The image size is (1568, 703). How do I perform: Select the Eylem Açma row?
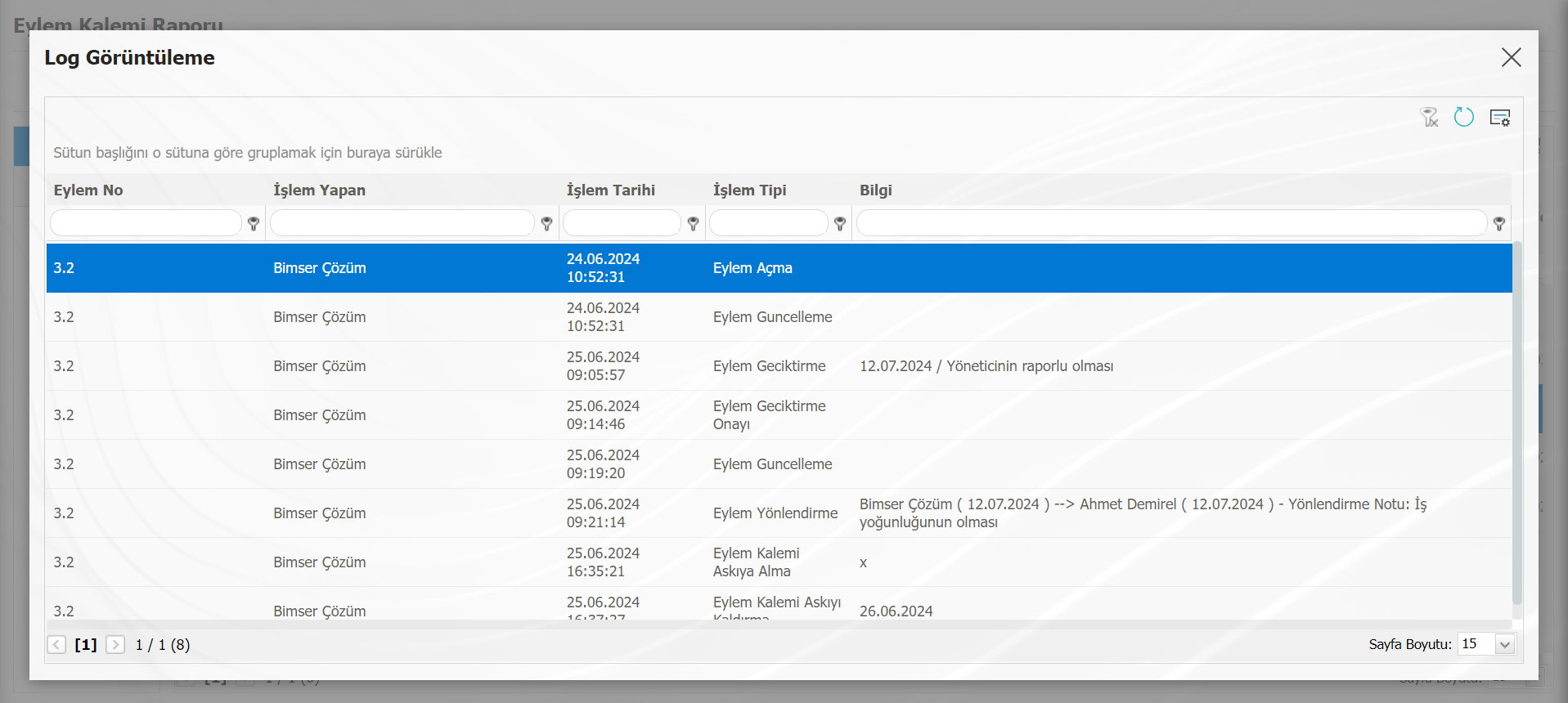[x=779, y=268]
